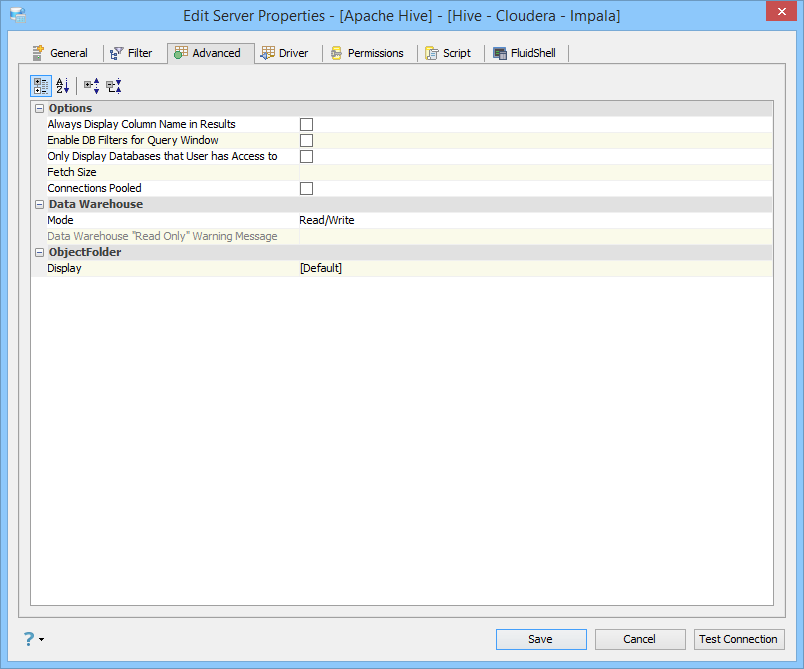Select the Display property label
Viewport: 804px width, 669px height.
coord(64,268)
